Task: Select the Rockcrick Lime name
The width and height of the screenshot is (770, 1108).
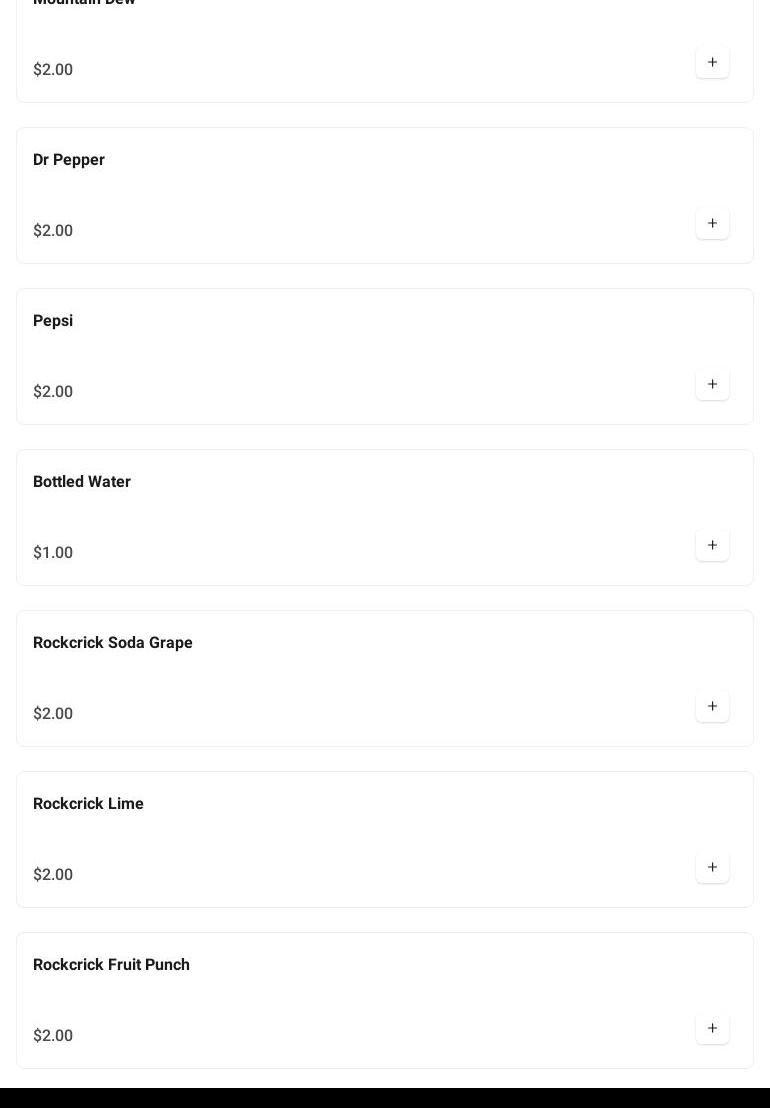Action: [88, 804]
